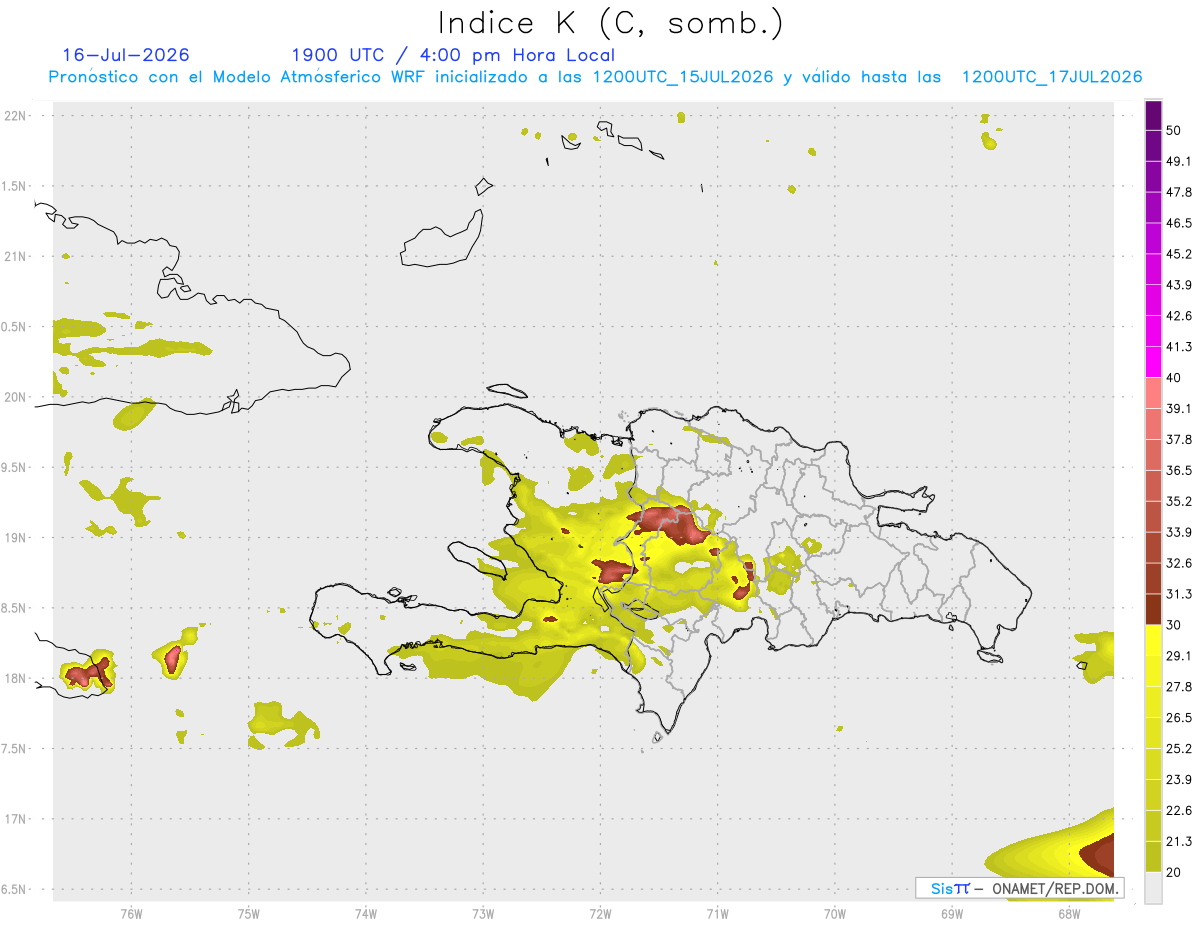The width and height of the screenshot is (1200, 927).
Task: Select the date text "16-Jul-2026"
Action: point(126,55)
